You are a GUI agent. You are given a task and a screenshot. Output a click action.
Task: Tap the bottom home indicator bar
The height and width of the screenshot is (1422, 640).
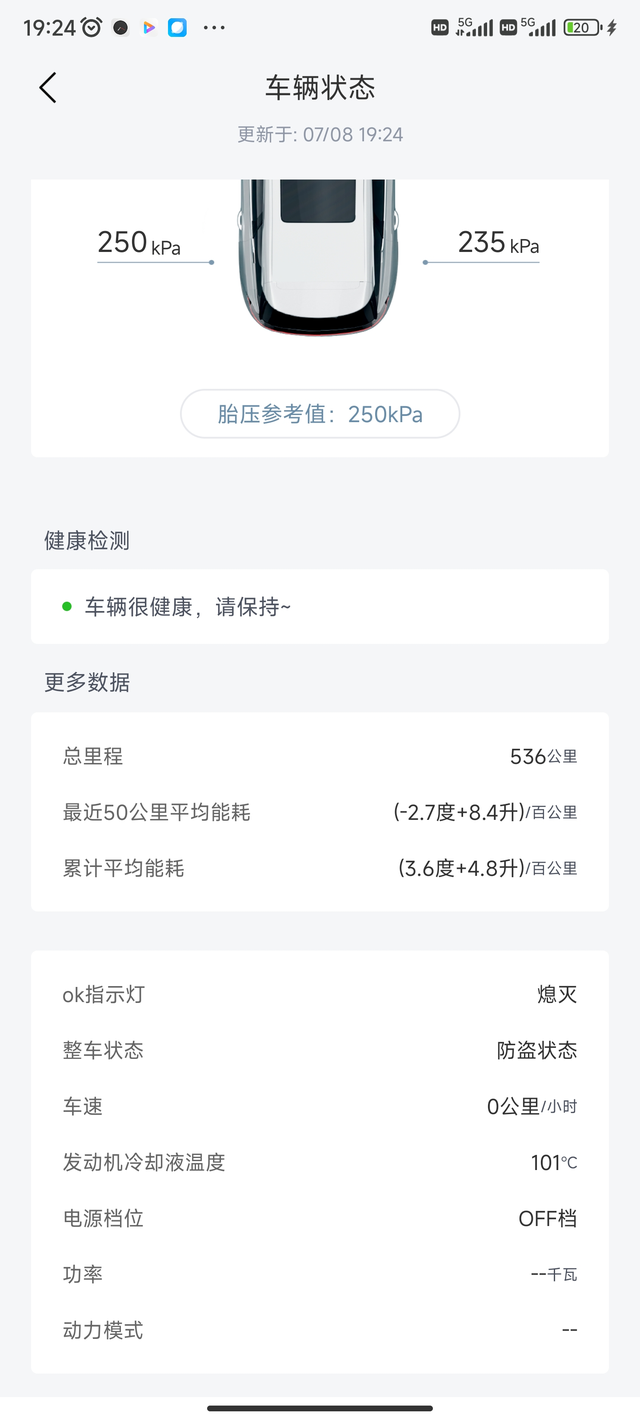coord(320,1408)
